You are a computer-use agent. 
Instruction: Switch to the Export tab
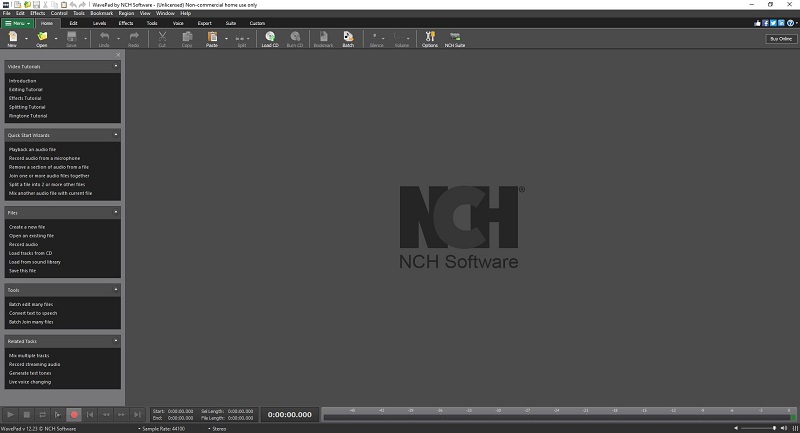[205, 23]
